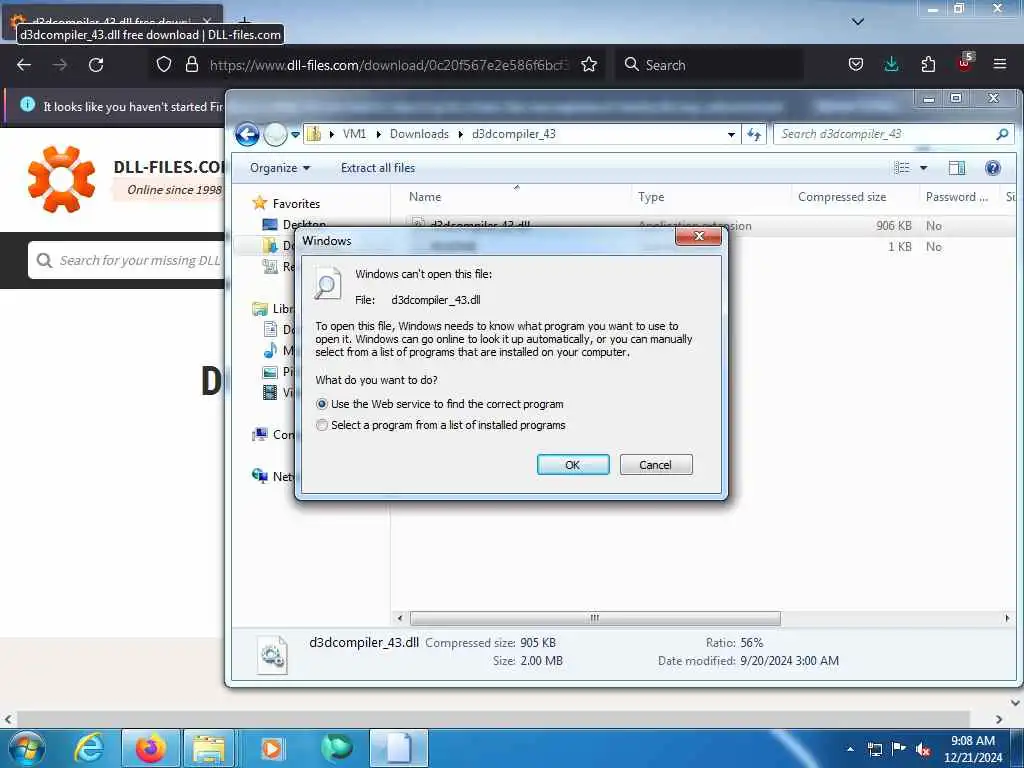Click the Firefox back button
1024x768 pixels.
pyautogui.click(x=24, y=65)
